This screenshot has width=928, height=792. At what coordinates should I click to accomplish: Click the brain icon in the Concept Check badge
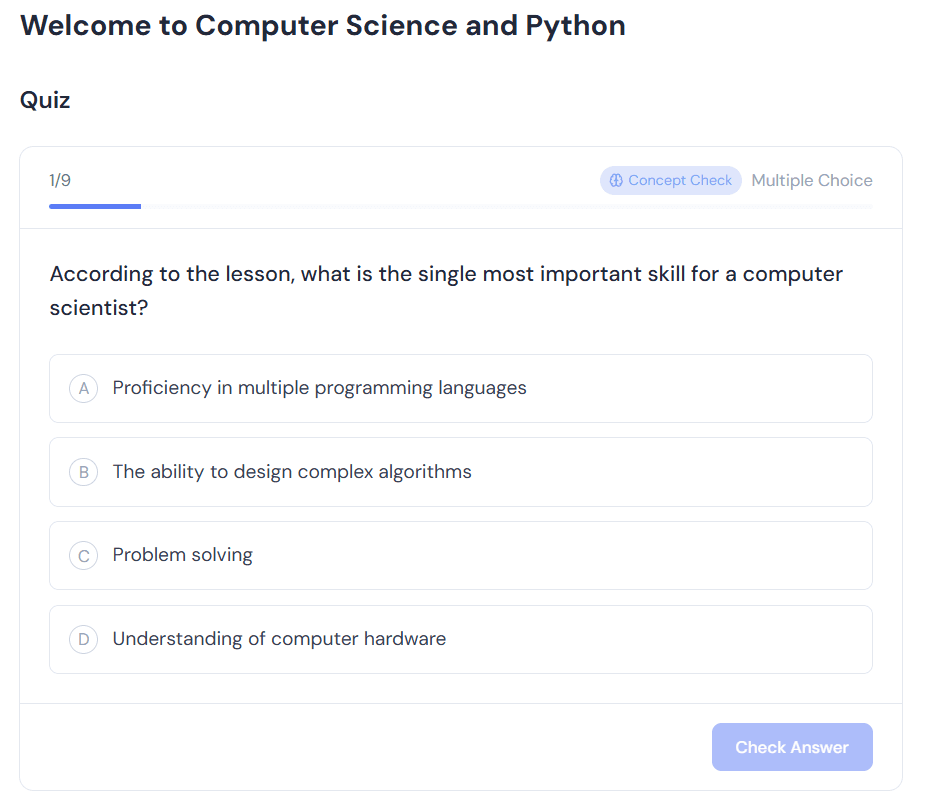click(x=615, y=180)
